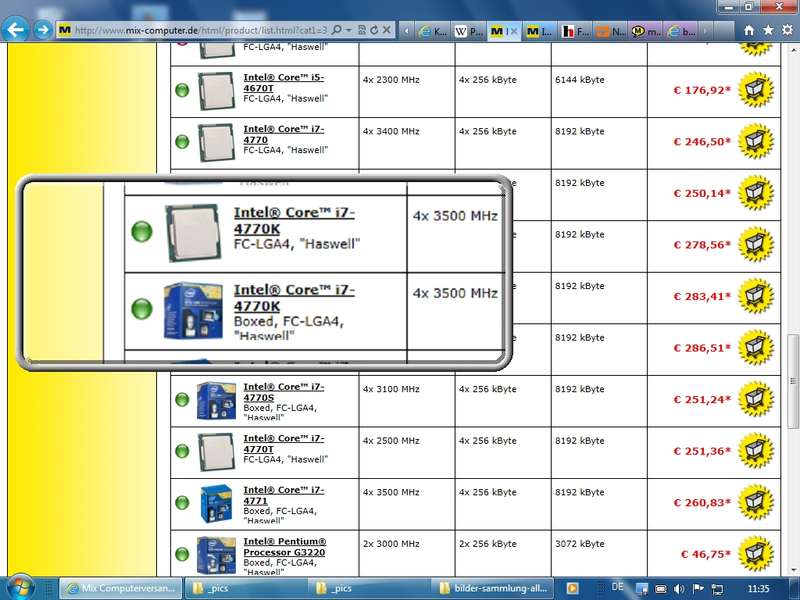
Task: Open the Tools gear menu
Action: pyautogui.click(x=787, y=30)
